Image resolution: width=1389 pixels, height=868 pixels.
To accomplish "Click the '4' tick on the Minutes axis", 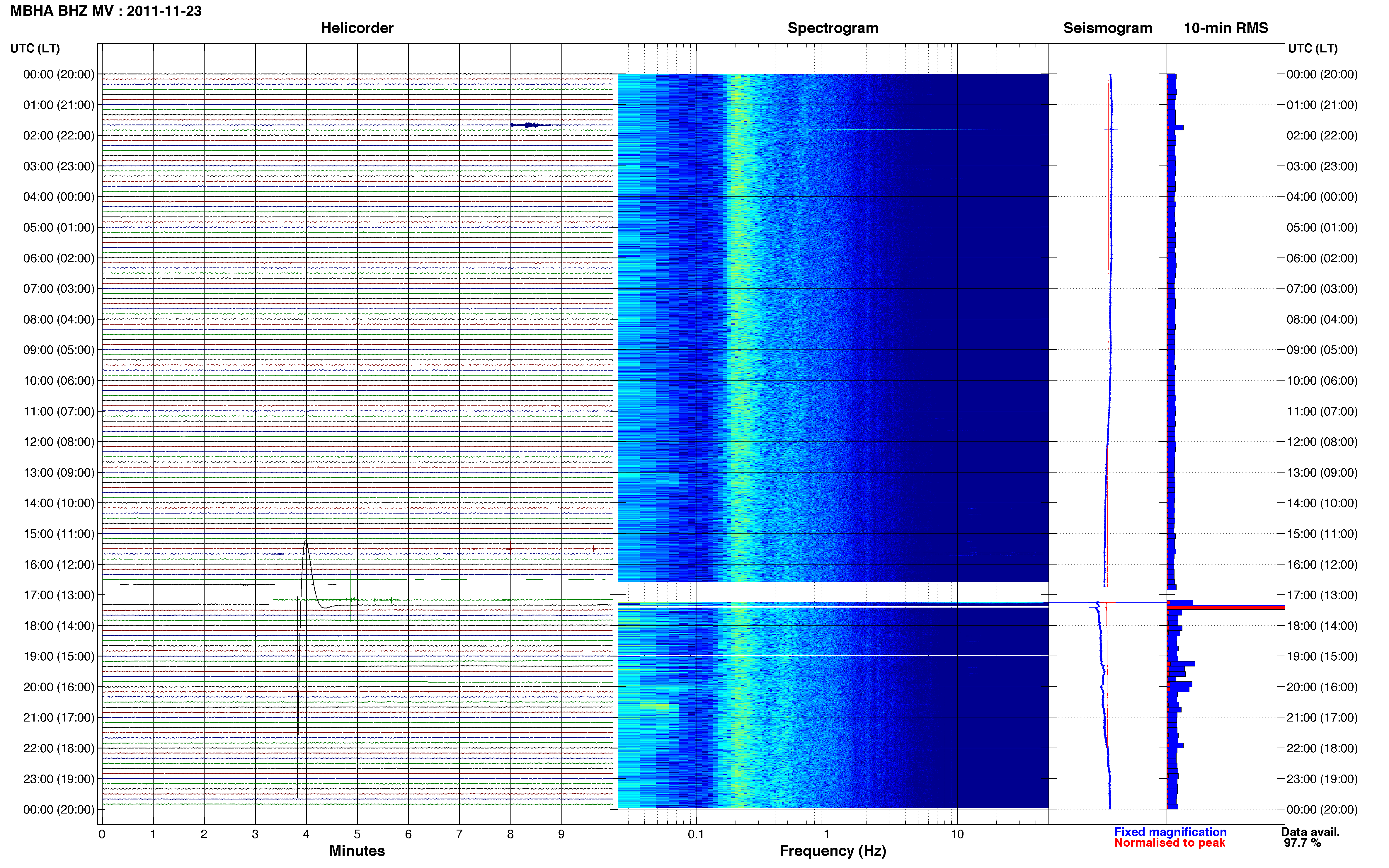I will pyautogui.click(x=306, y=834).
